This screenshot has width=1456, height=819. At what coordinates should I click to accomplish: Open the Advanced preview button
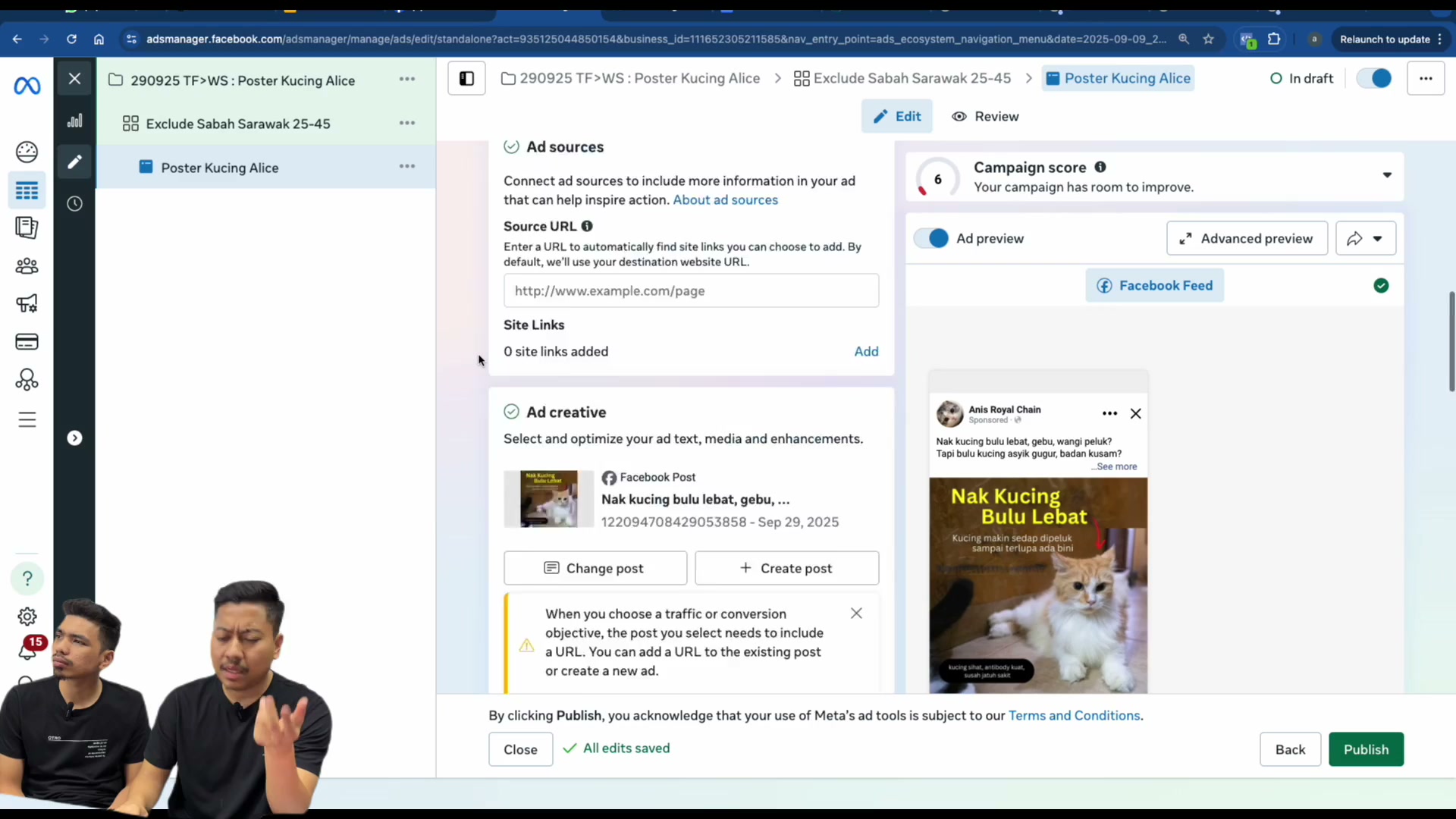1247,238
